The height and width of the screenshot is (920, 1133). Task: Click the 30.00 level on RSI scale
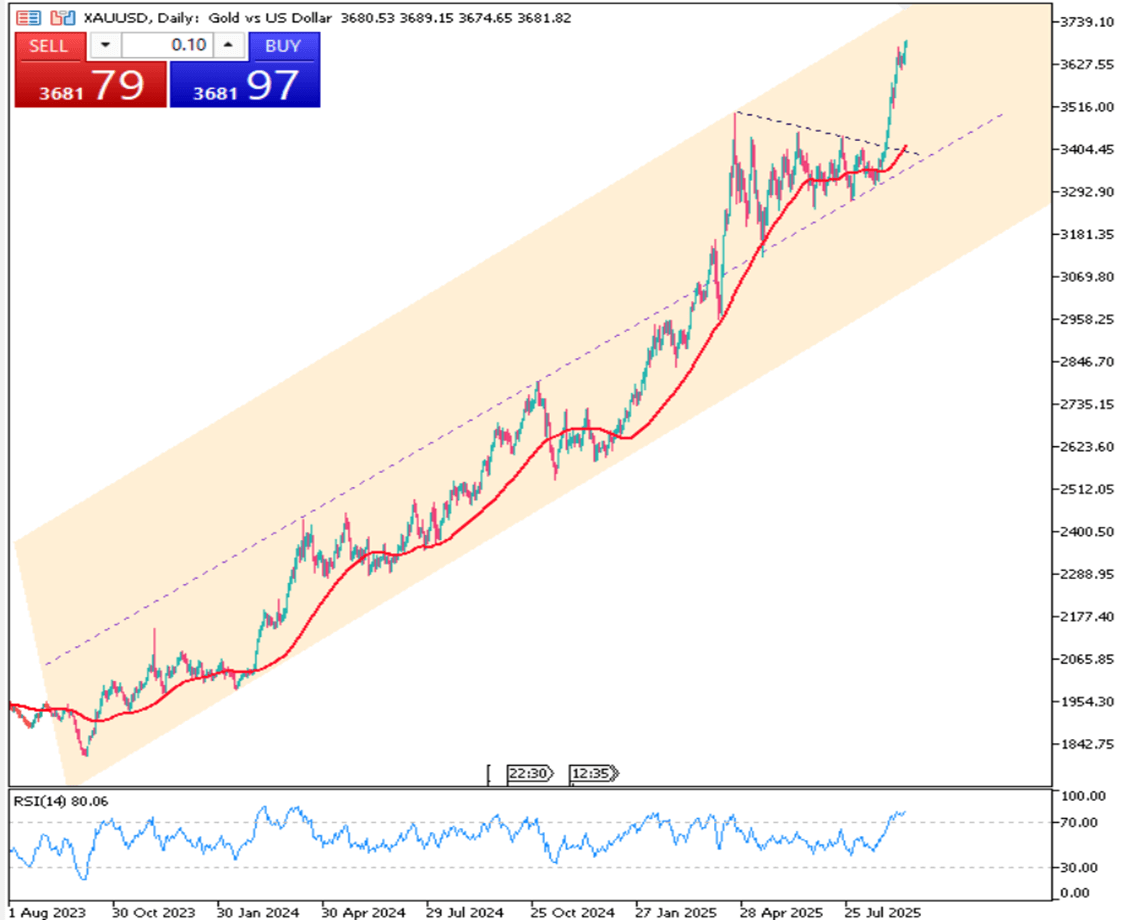click(x=1083, y=867)
